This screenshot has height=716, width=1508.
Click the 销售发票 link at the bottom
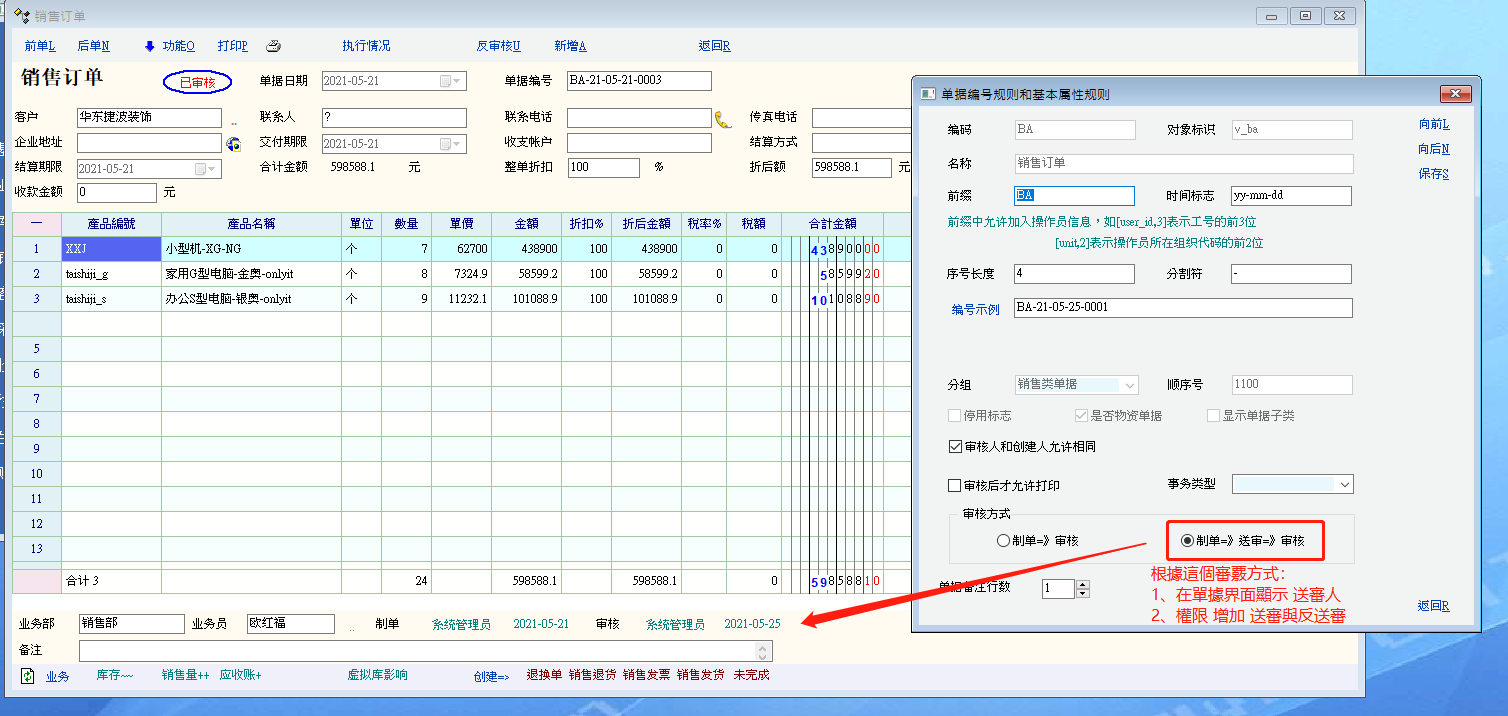tap(646, 676)
